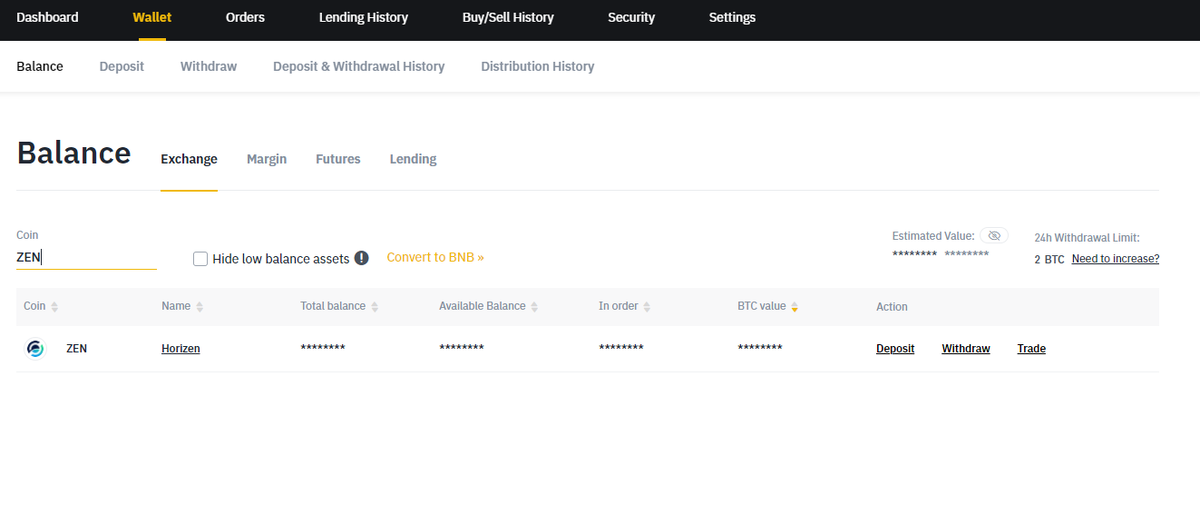Switch to the Lending balance tab
1200x505 pixels.
[413, 159]
